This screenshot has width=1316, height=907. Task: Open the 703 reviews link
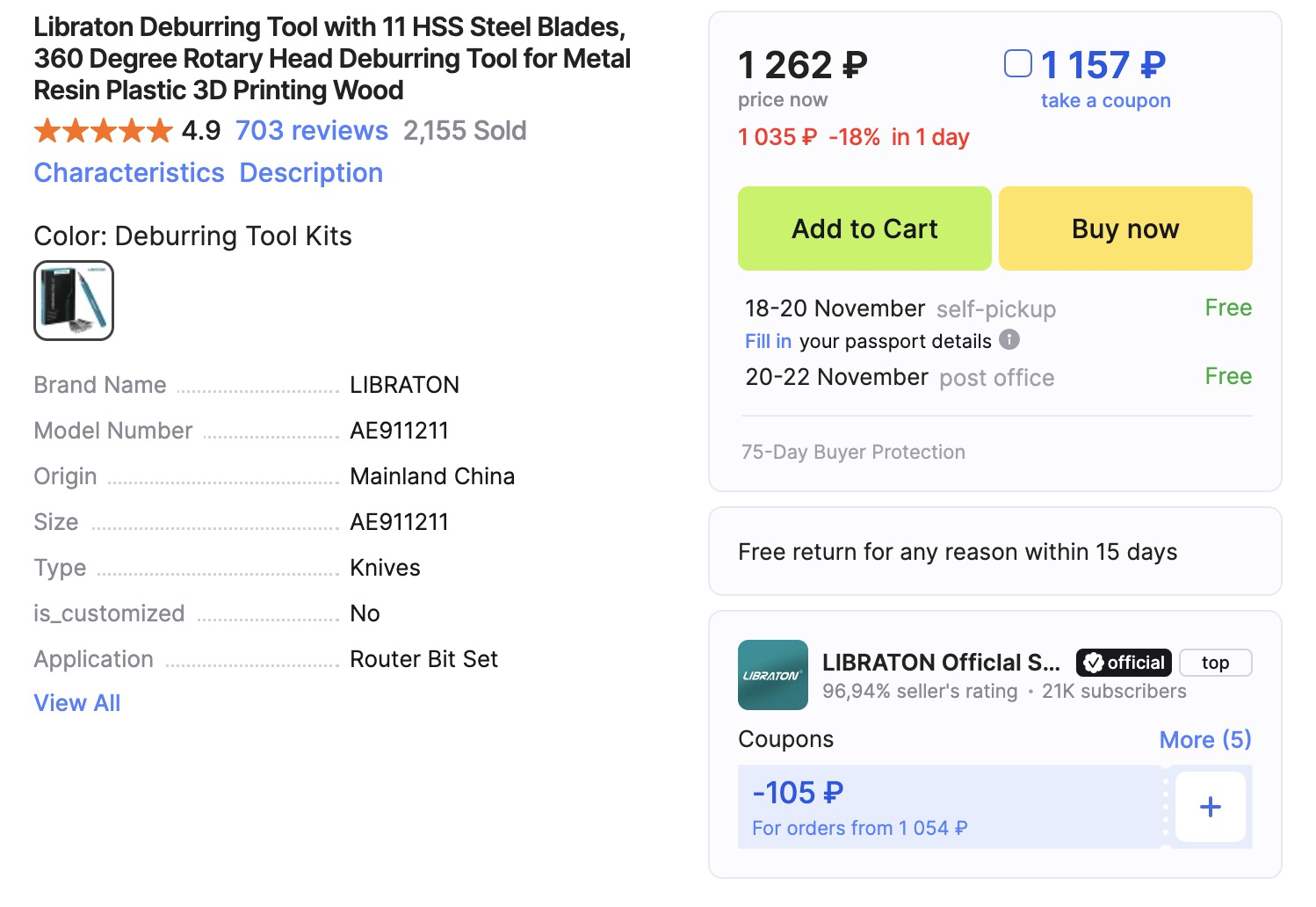click(x=311, y=131)
